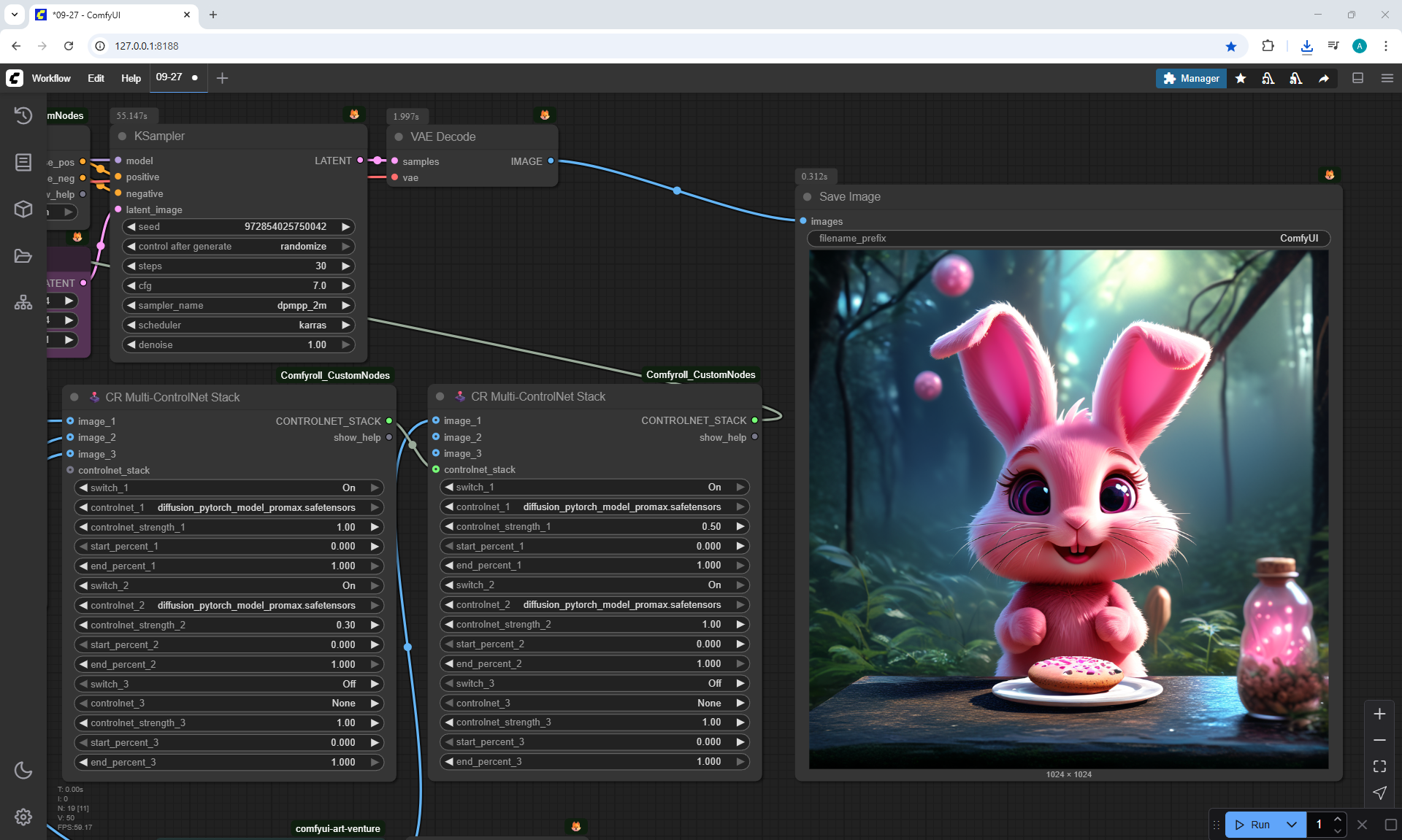The width and height of the screenshot is (1402, 840).
Task: Open the queue history sidebar icon
Action: pos(23,115)
